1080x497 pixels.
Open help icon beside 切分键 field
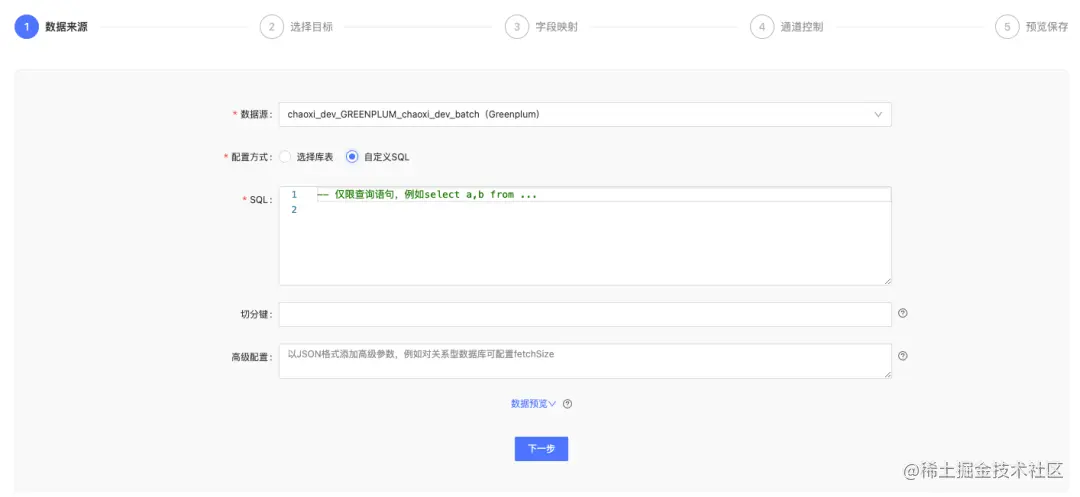(903, 313)
